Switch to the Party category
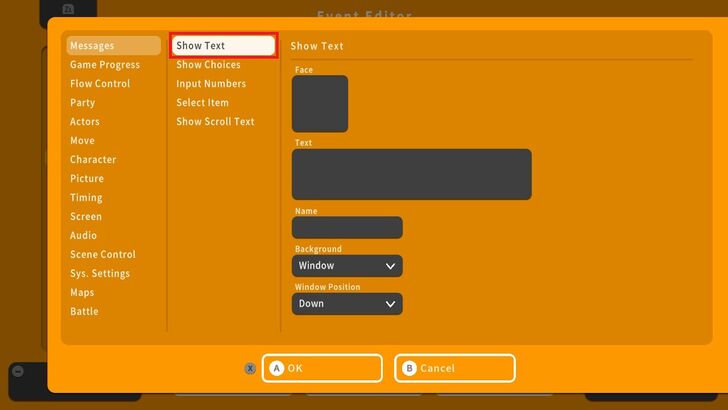 [x=83, y=103]
